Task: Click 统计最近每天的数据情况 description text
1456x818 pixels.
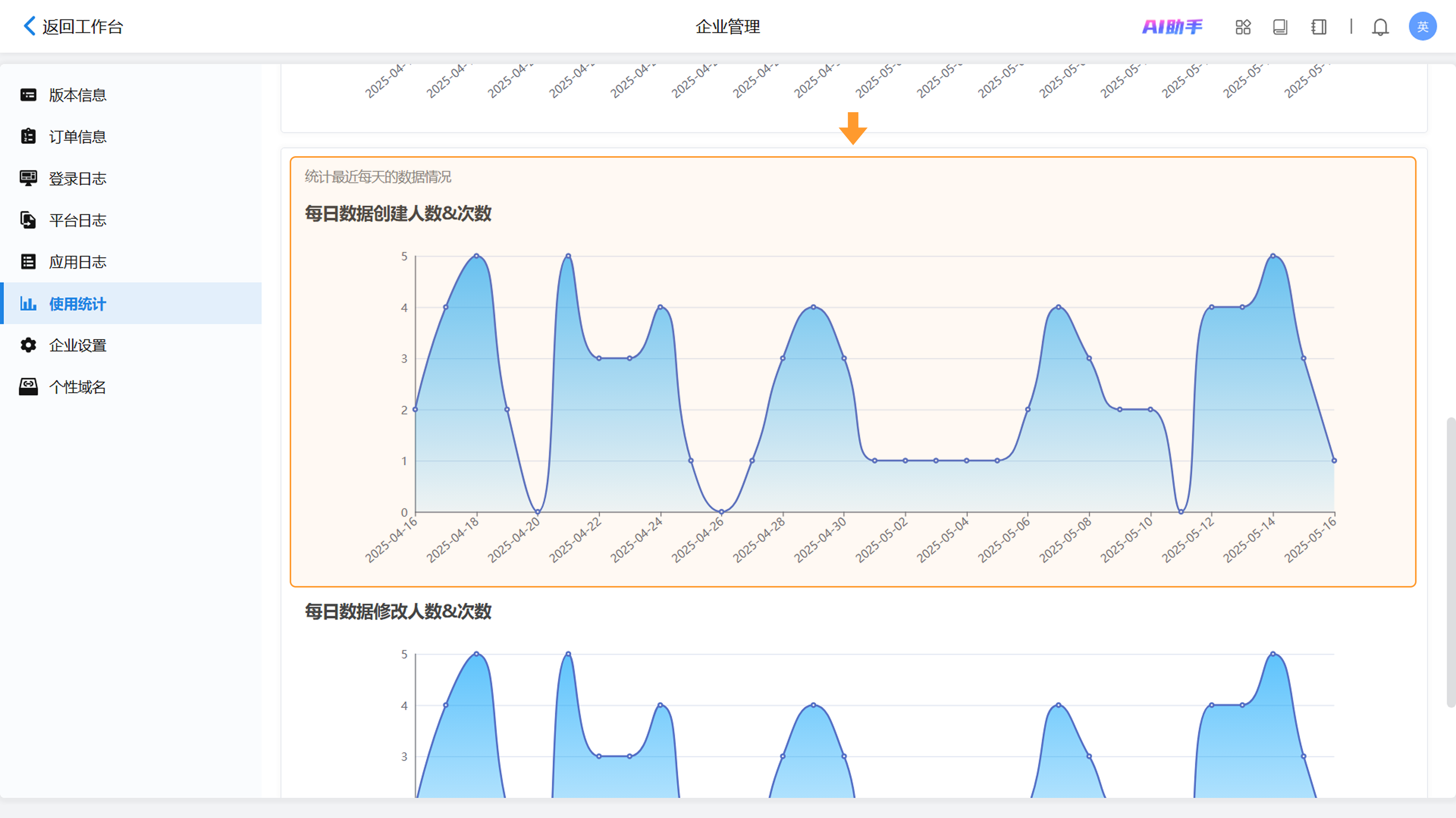Action: [378, 177]
